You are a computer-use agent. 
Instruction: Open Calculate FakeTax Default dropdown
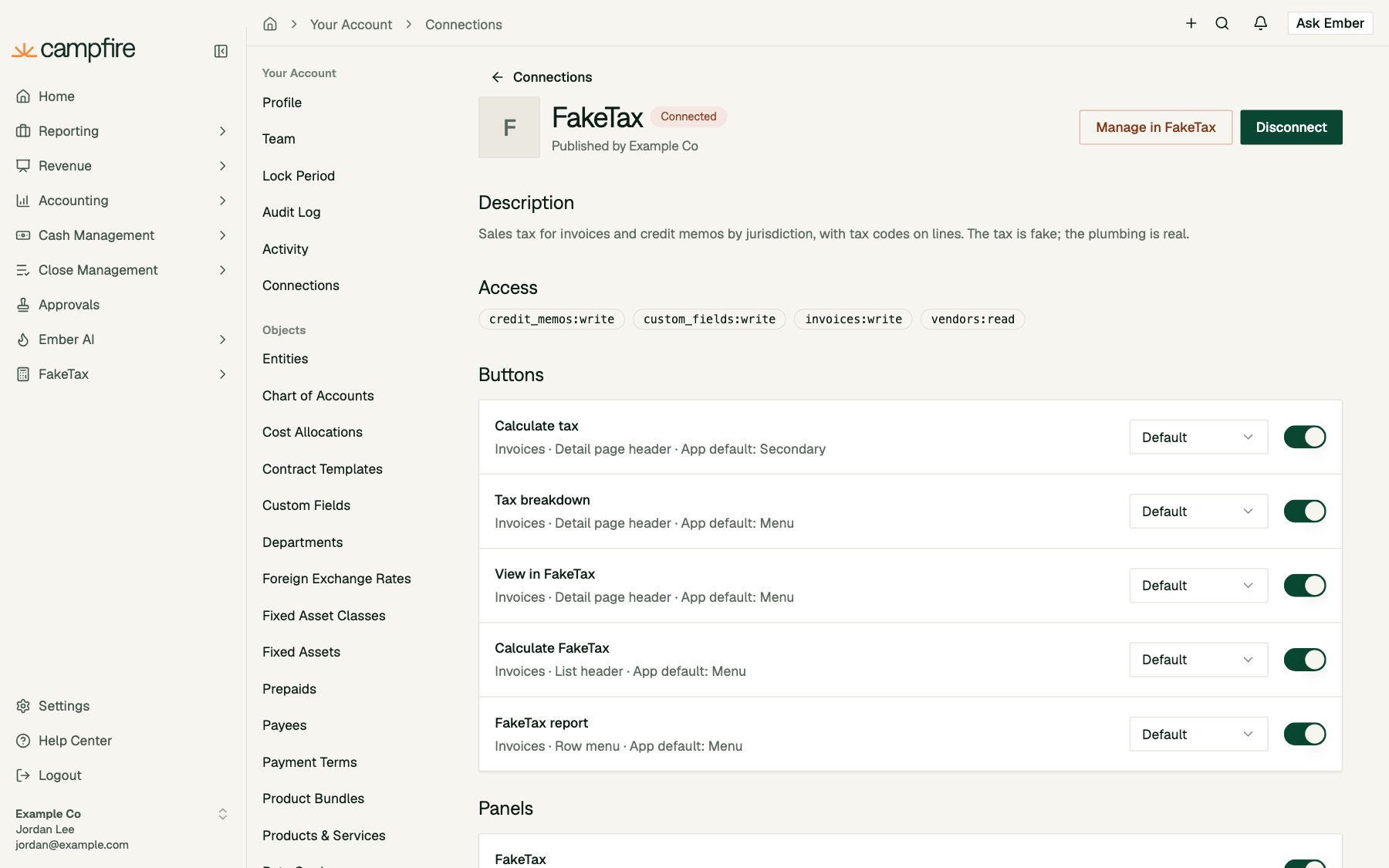(x=1198, y=660)
